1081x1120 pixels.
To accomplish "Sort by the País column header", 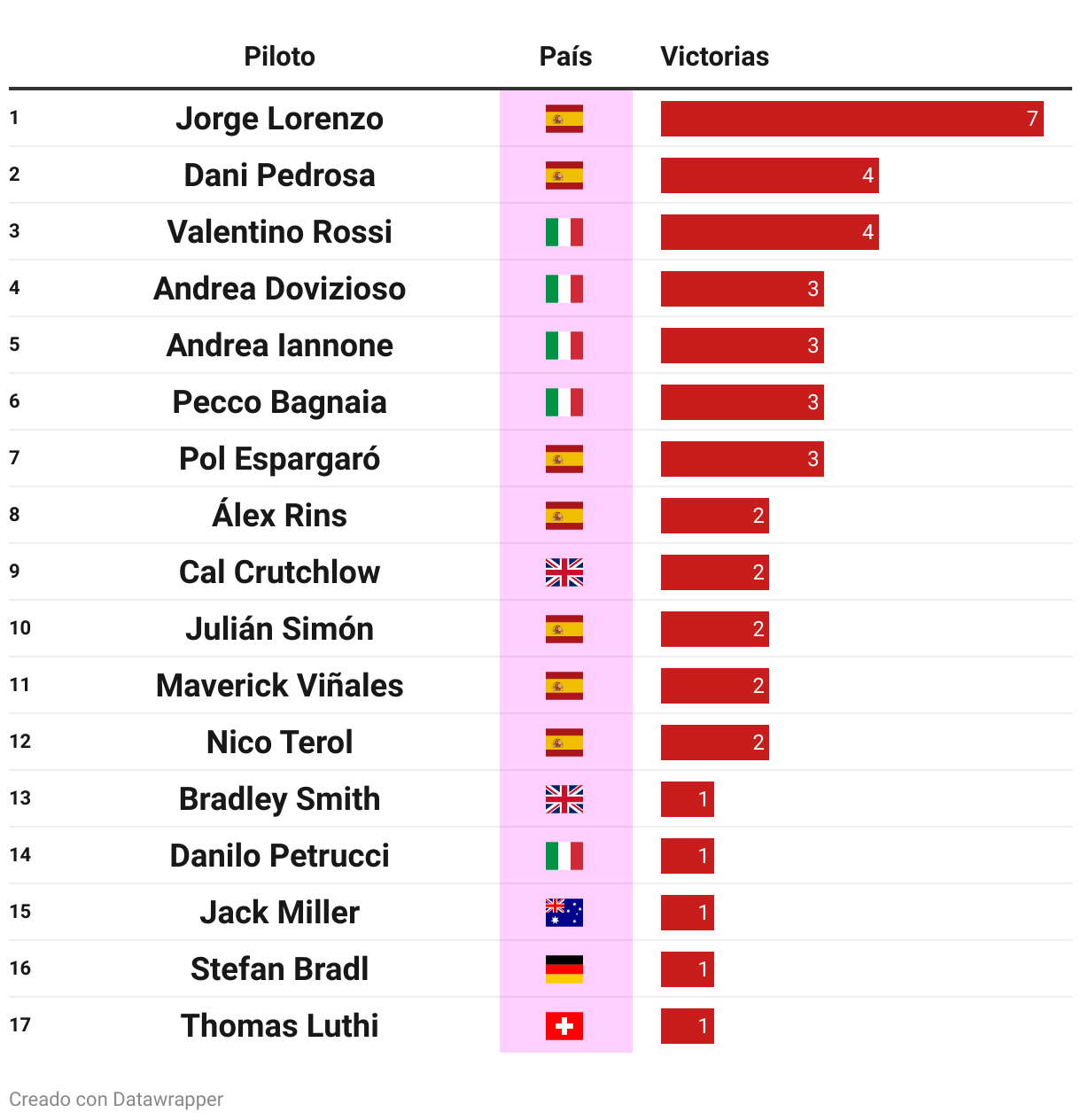I will 565,57.
